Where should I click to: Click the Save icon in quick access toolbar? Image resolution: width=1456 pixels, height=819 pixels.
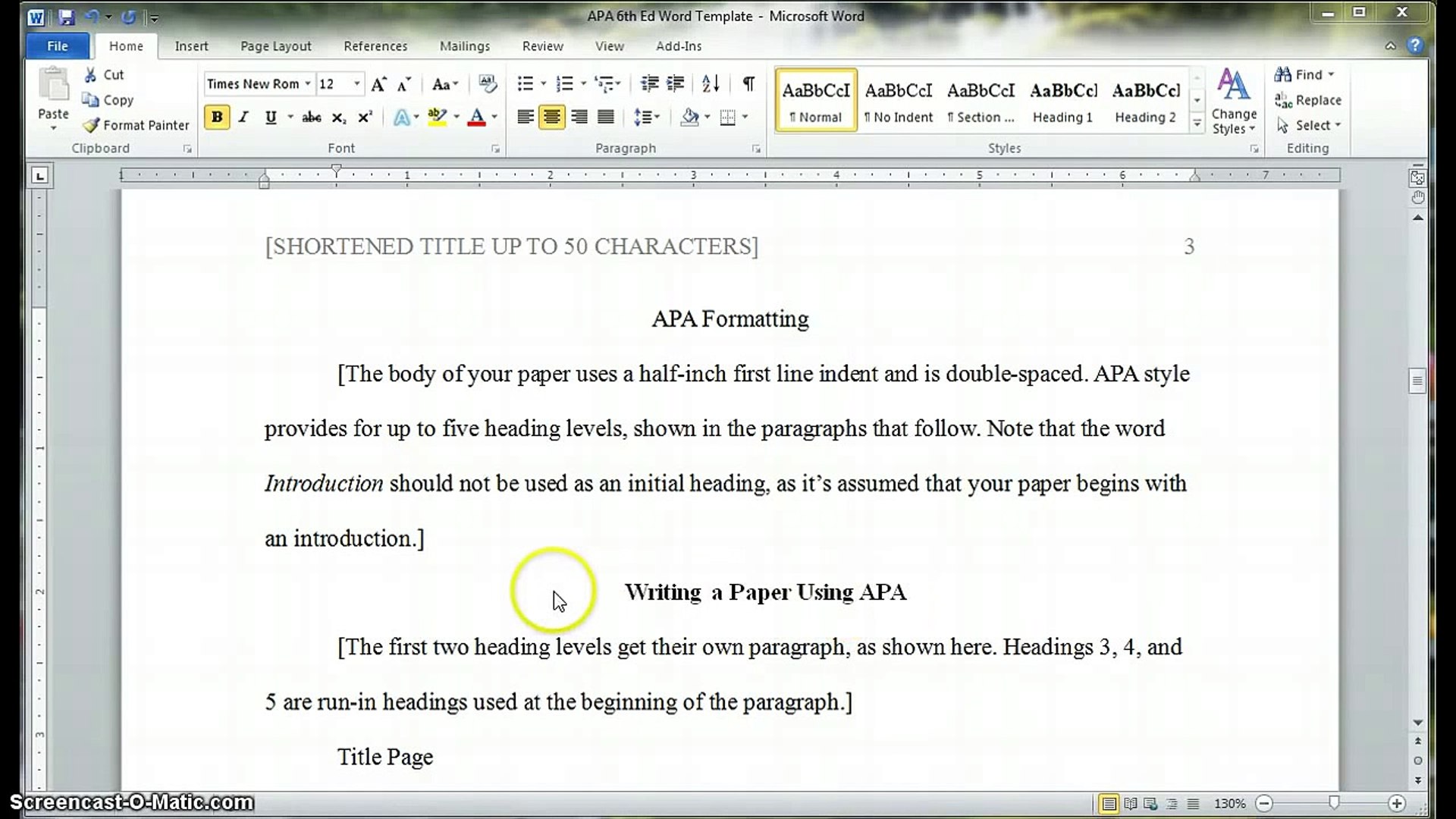(67, 17)
